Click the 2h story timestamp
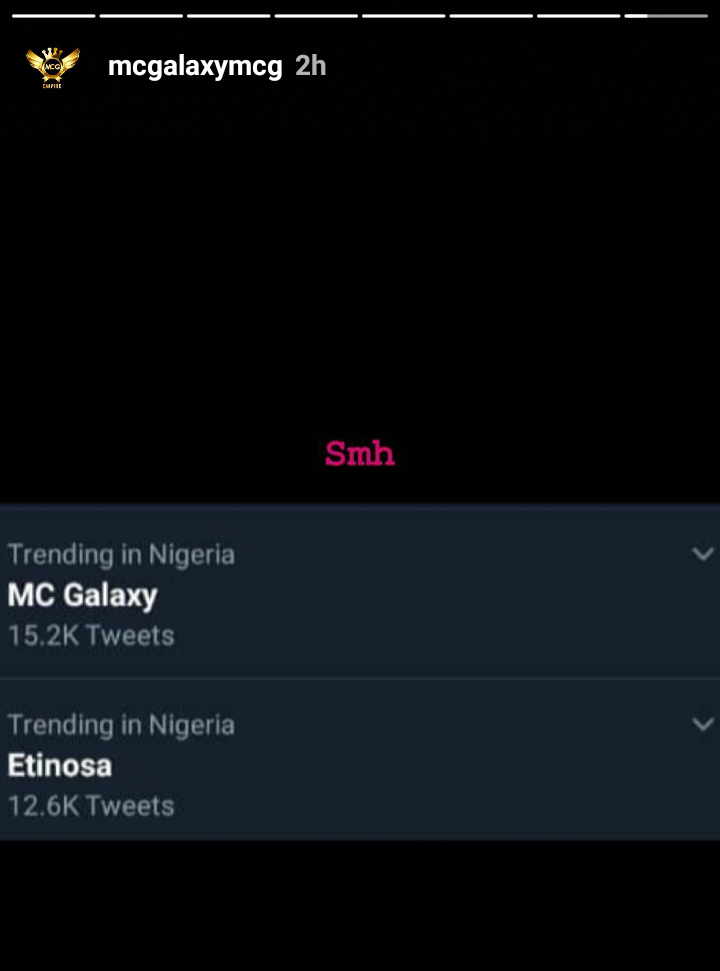720x971 pixels. 311,67
